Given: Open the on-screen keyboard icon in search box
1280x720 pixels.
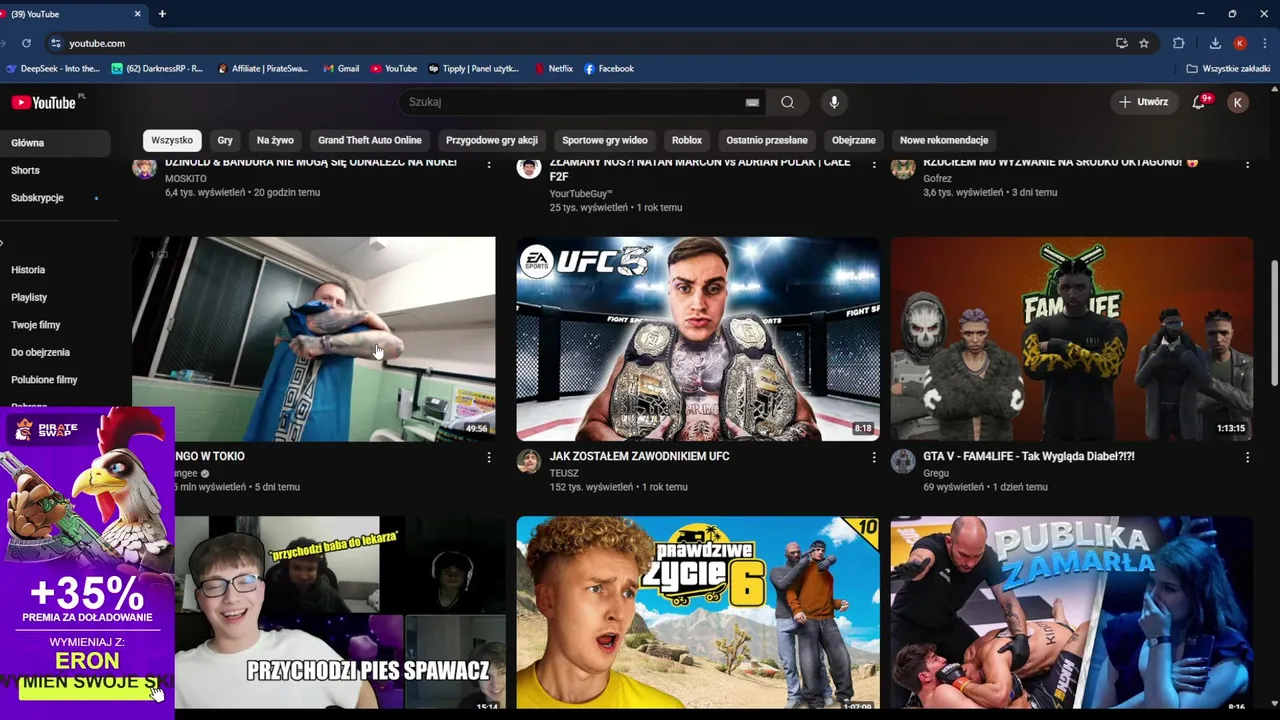Looking at the screenshot, I should (752, 102).
